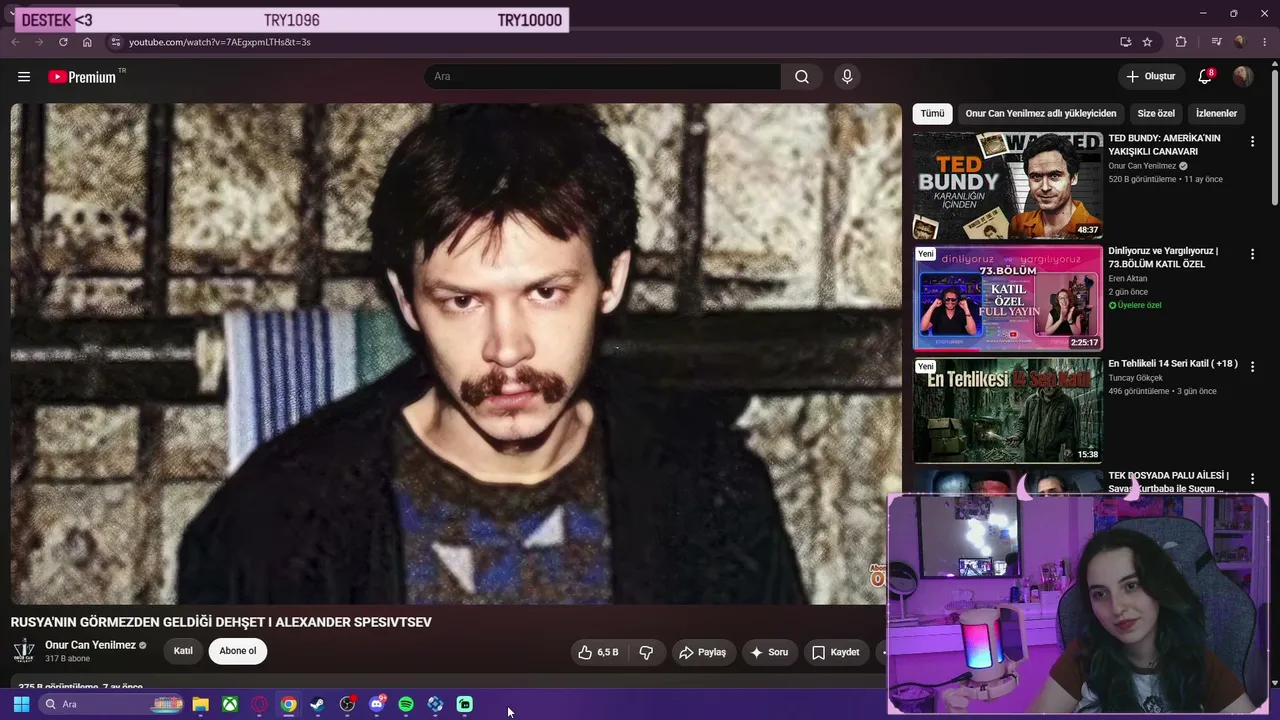The width and height of the screenshot is (1280, 720).
Task: Switch to OBS Studio in the taskbar
Action: click(347, 704)
